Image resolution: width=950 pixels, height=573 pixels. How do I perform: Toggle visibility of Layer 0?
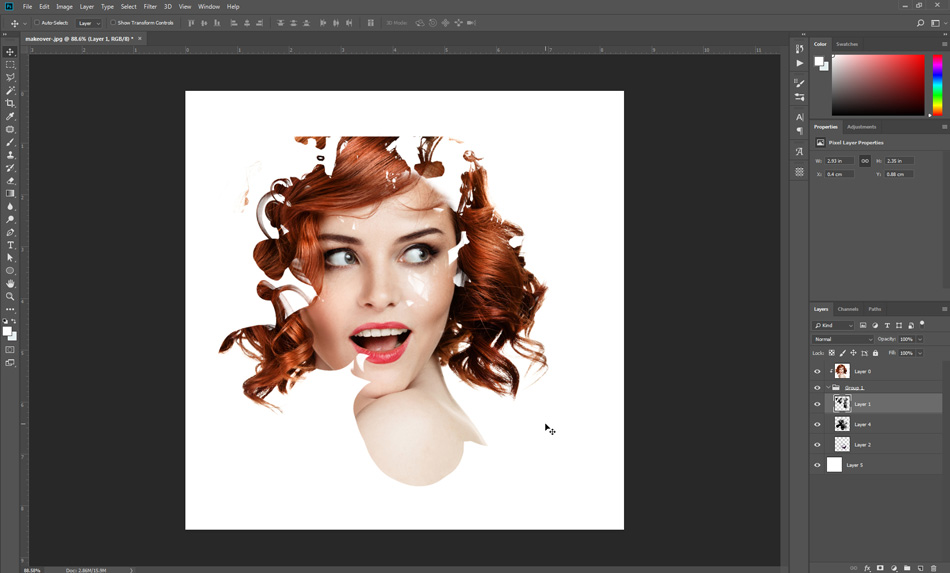click(x=817, y=371)
